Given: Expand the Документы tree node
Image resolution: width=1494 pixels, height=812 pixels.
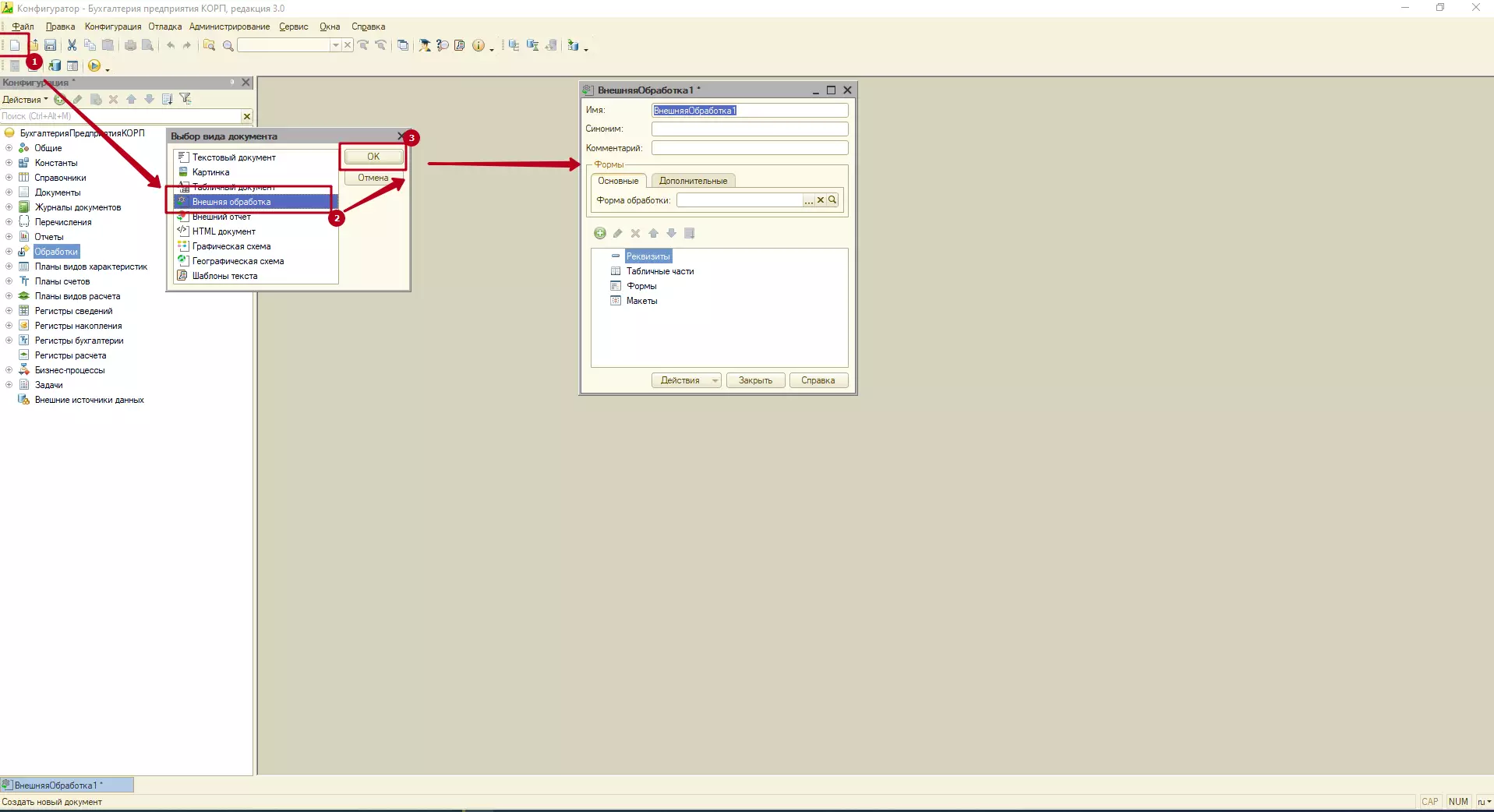Looking at the screenshot, I should pos(9,192).
